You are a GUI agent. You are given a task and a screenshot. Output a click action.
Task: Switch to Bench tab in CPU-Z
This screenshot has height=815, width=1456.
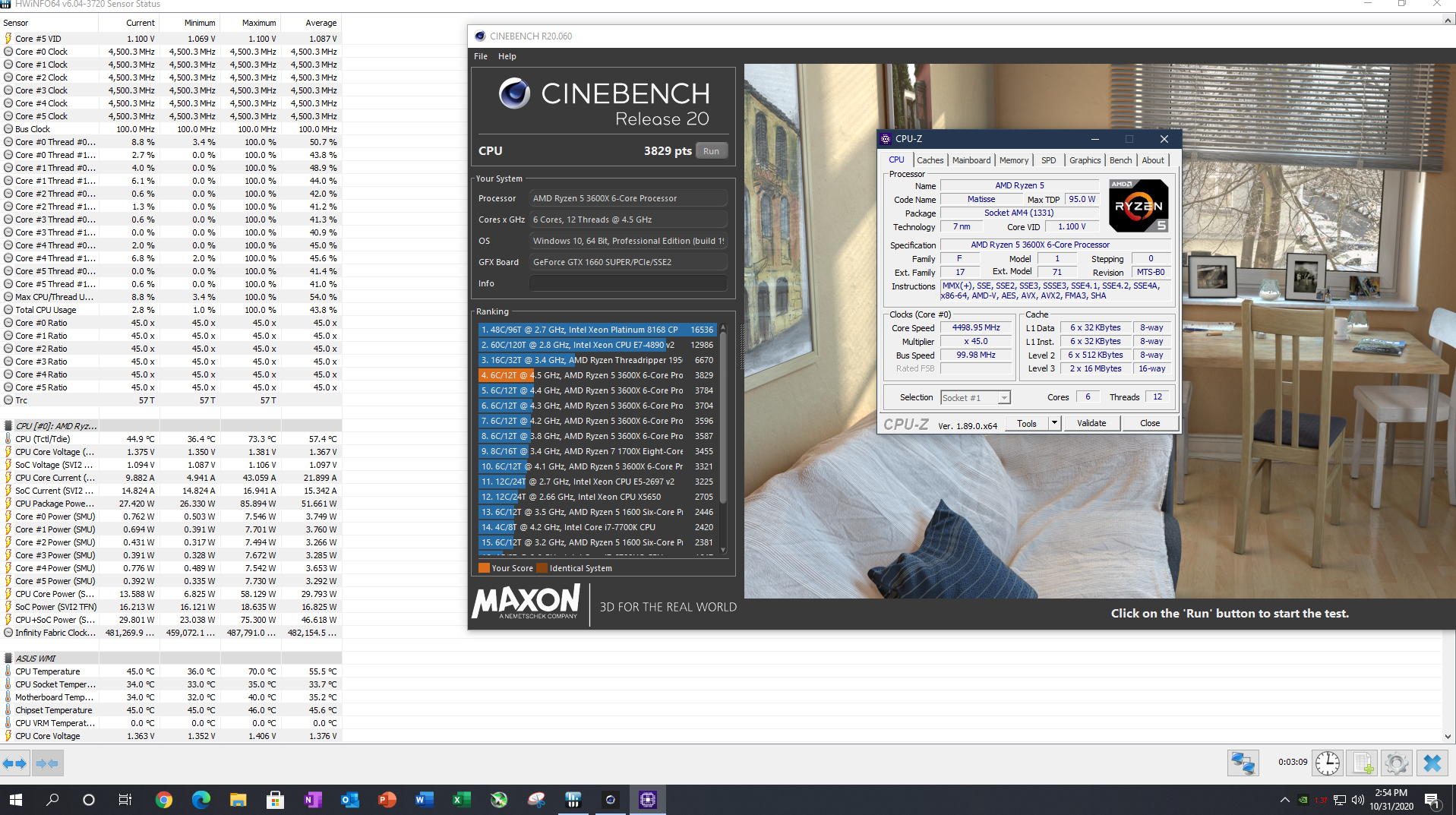(1120, 160)
